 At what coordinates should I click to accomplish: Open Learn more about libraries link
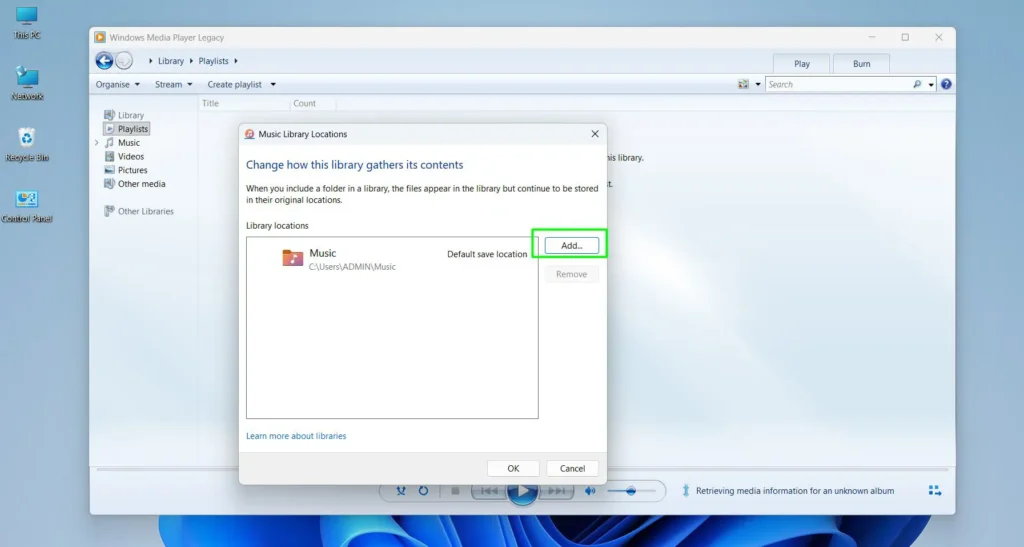296,436
